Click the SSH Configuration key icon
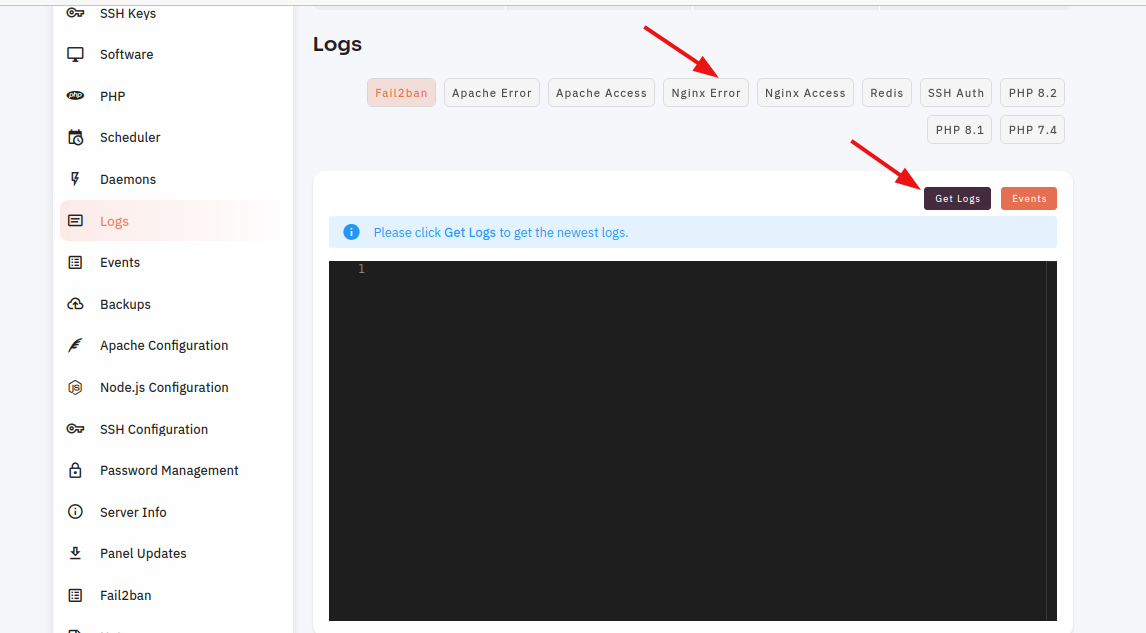This screenshot has width=1146, height=633. pyautogui.click(x=75, y=429)
